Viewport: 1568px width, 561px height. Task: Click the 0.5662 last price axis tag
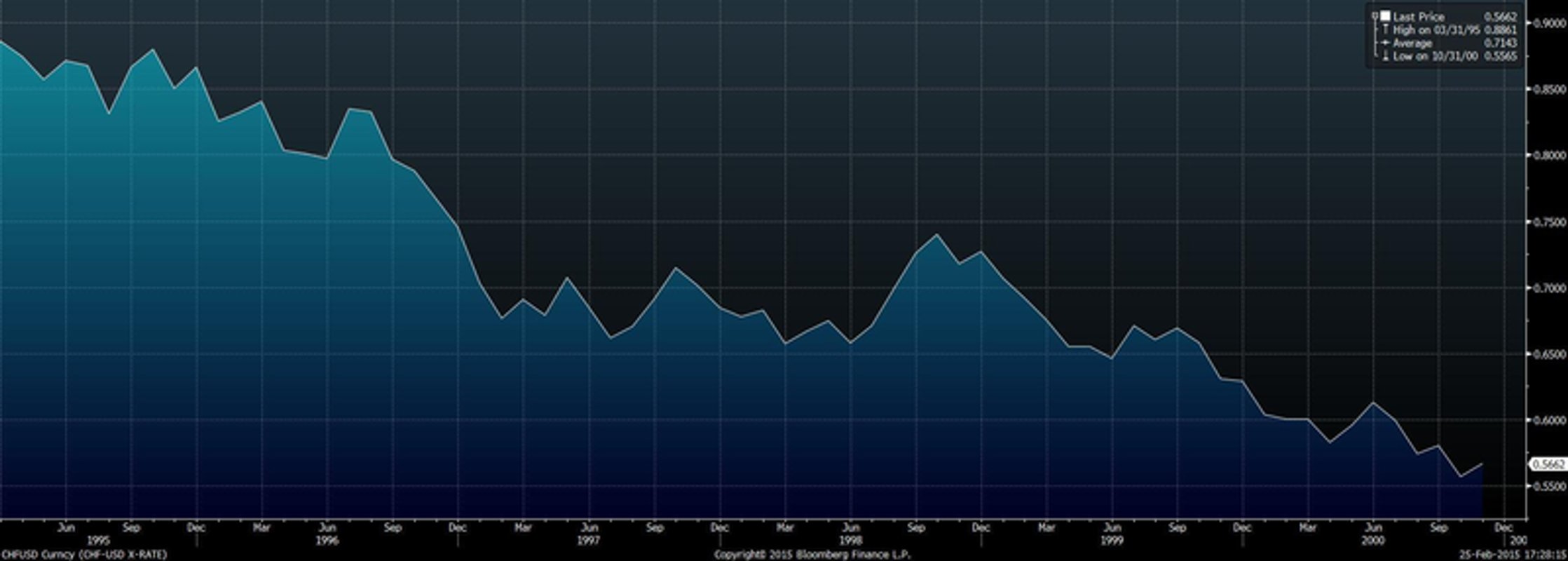[x=1547, y=464]
